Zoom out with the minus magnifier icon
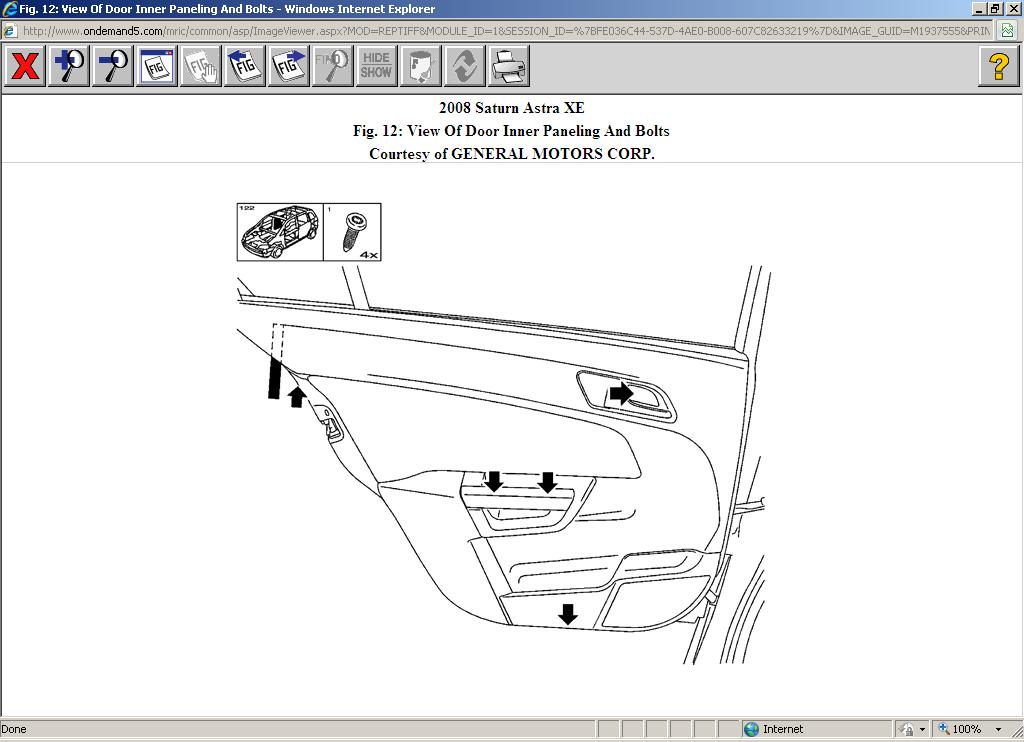The width and height of the screenshot is (1024, 742). pyautogui.click(x=112, y=66)
